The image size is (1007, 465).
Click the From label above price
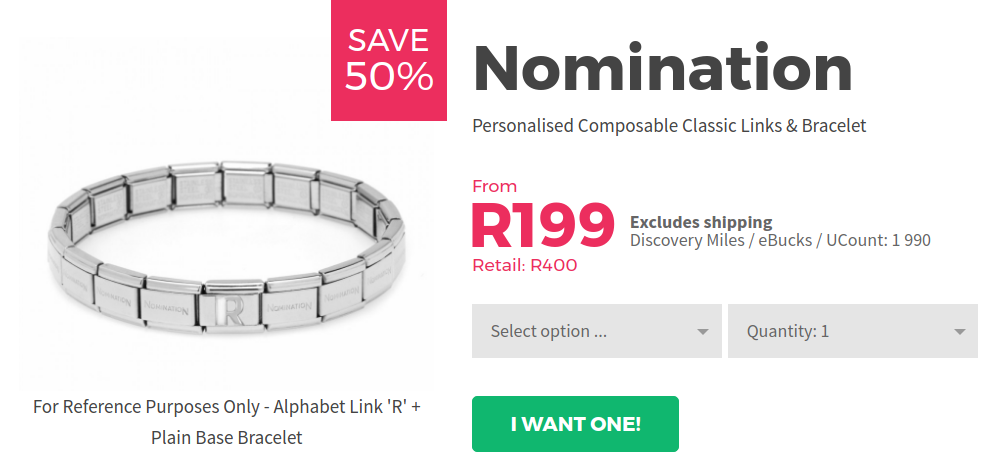[494, 186]
